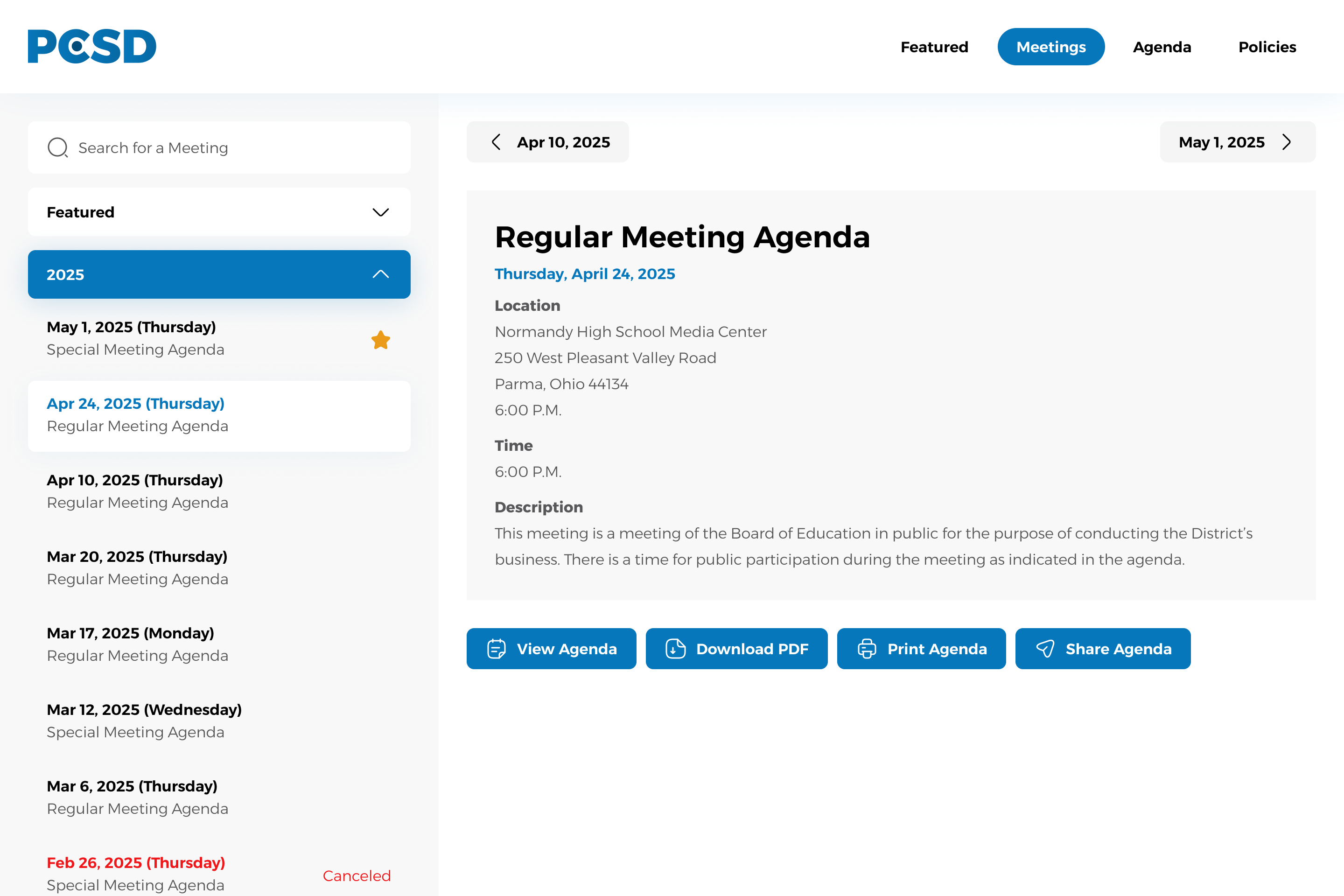
Task: Click the Featured dropdown chevron arrow
Action: [x=381, y=212]
